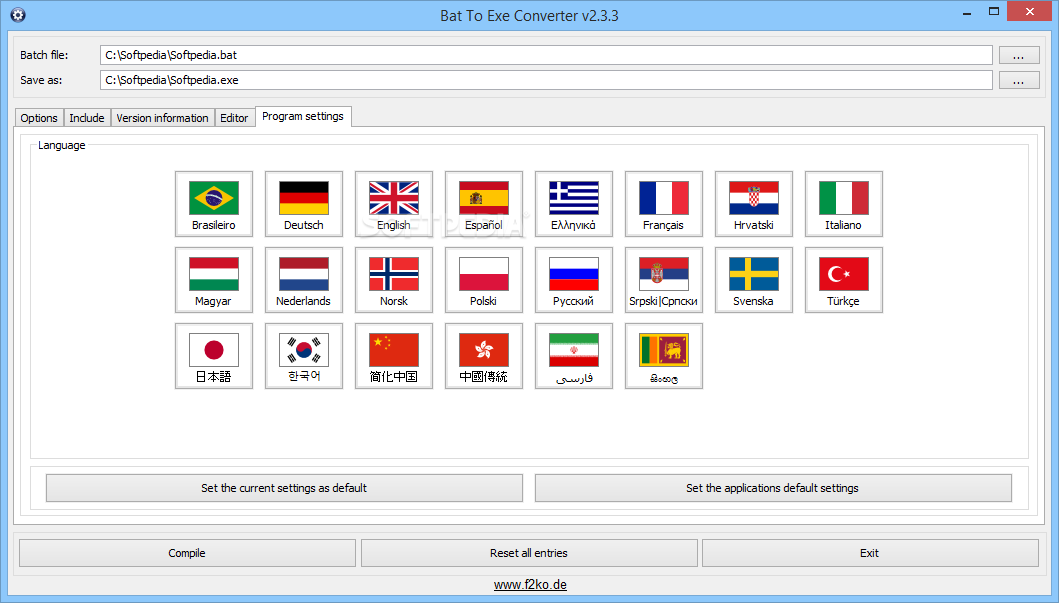The image size is (1059, 603).
Task: Pick the Русский Russian flag
Action: click(573, 280)
